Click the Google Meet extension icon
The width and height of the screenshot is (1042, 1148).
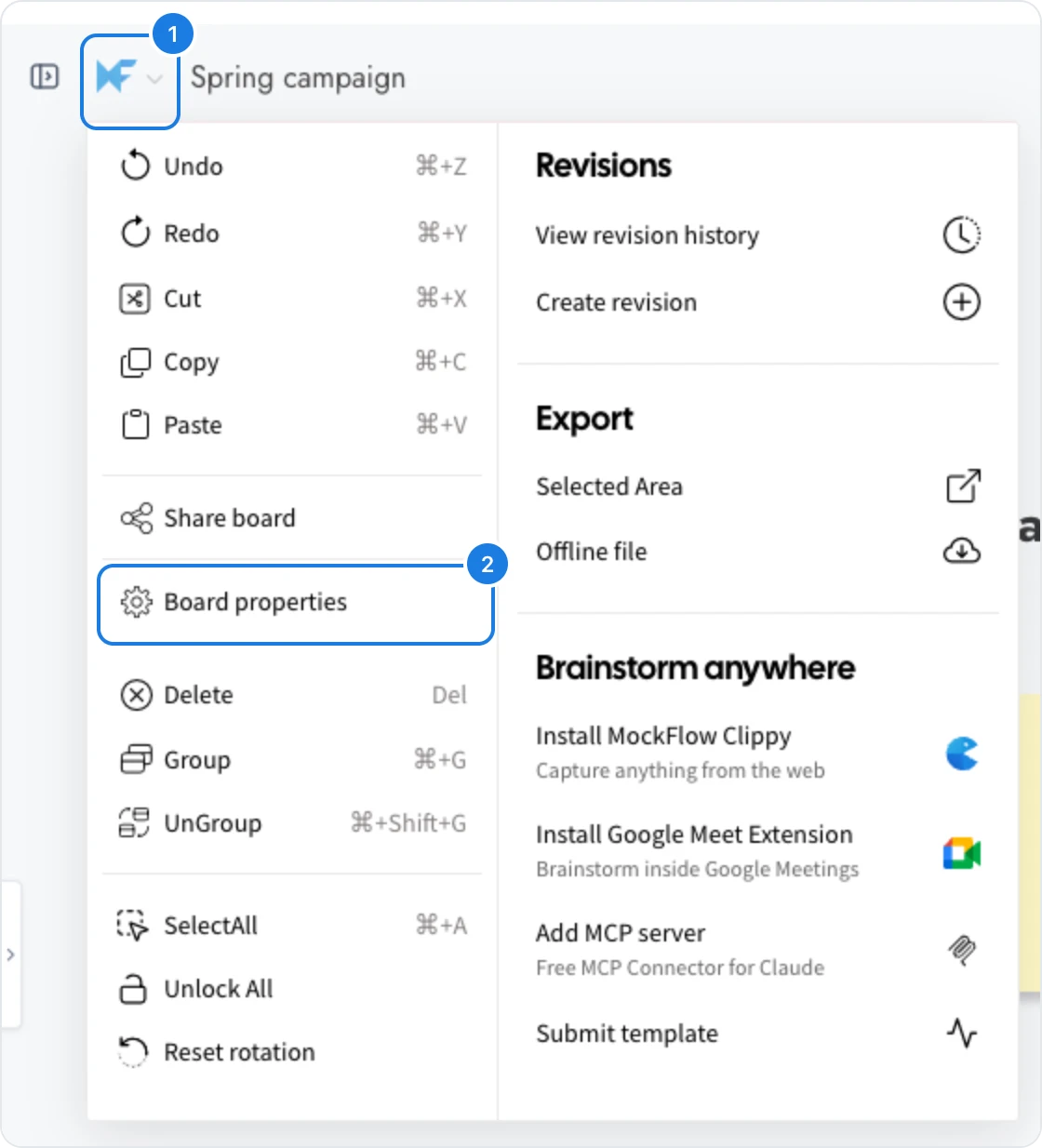point(962,852)
